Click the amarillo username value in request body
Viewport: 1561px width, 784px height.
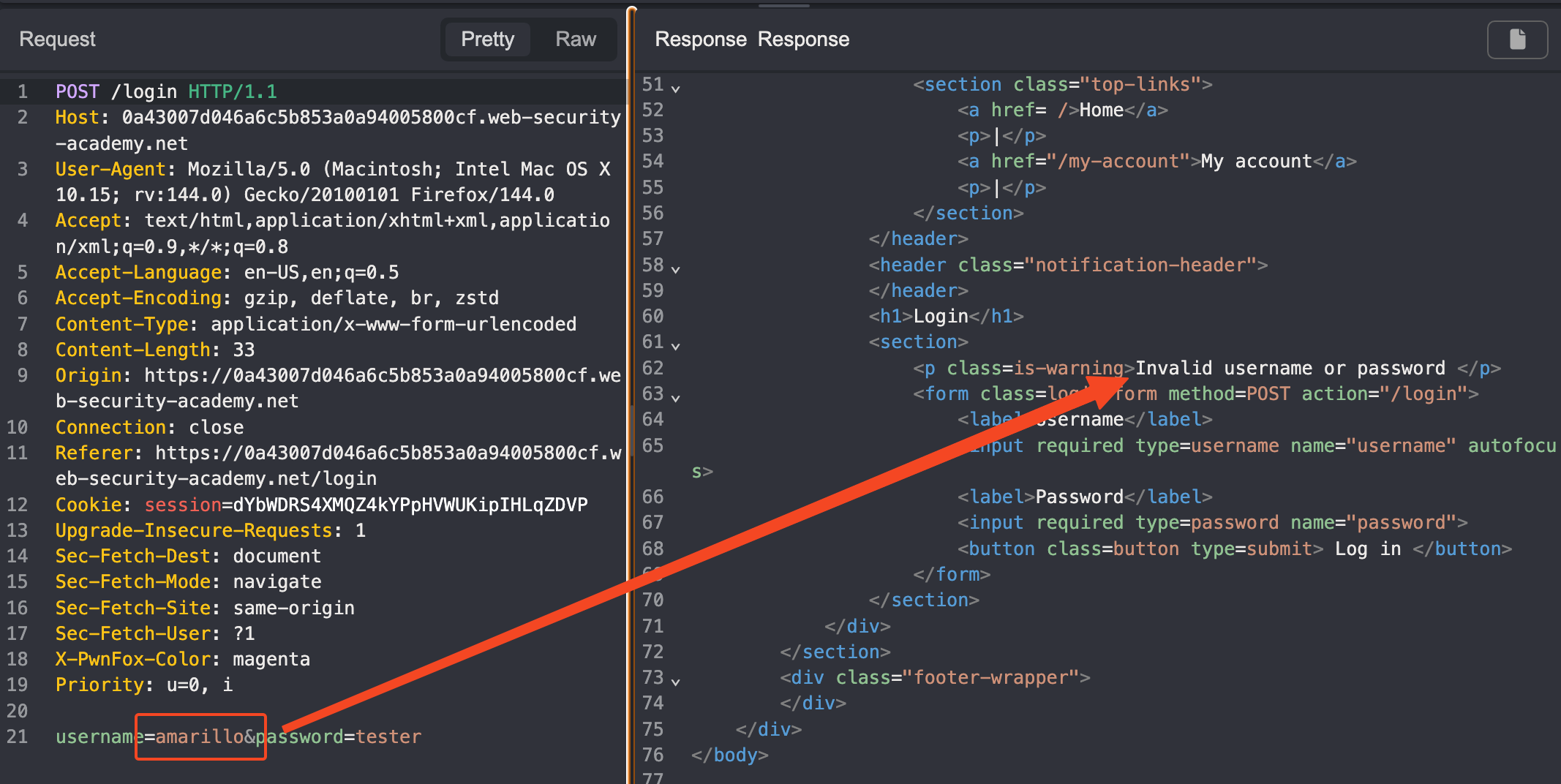[x=199, y=736]
